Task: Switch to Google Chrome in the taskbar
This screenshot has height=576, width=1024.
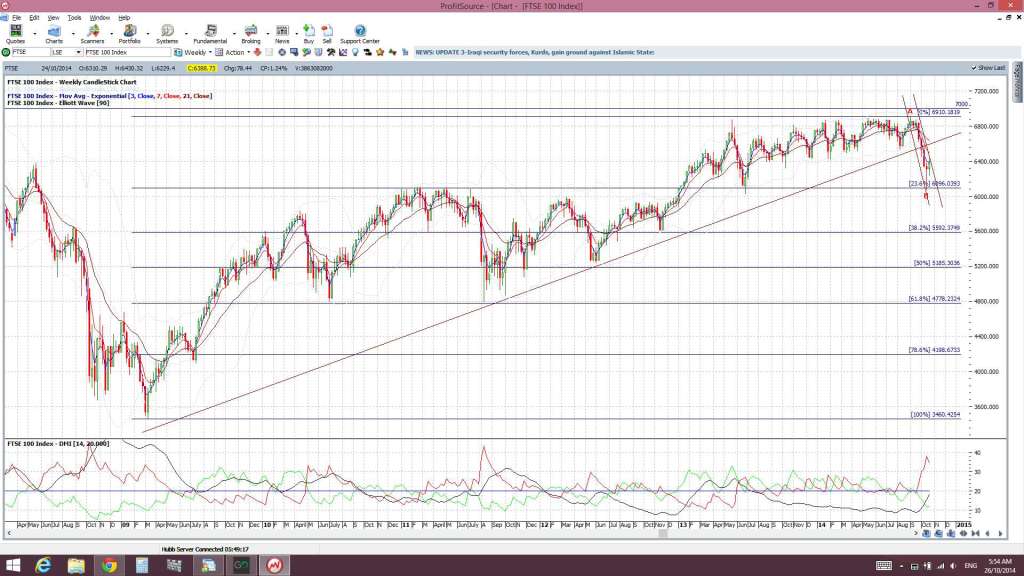Action: coord(109,565)
